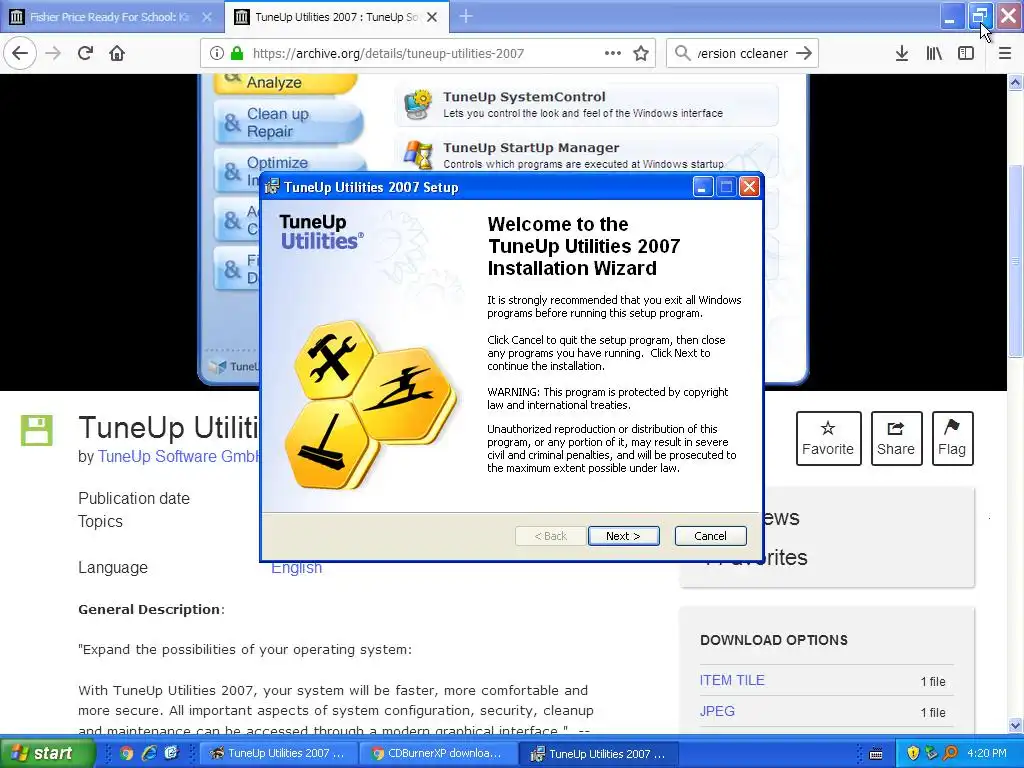The height and width of the screenshot is (768, 1024).
Task: Select the TuneUp Utilities 2007 browser tab
Action: [x=336, y=17]
